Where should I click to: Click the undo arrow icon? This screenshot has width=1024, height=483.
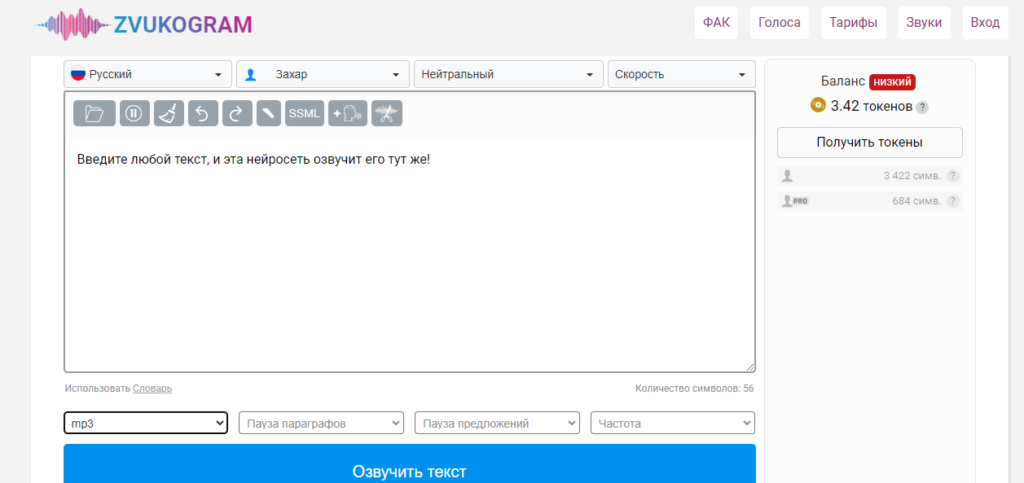pos(202,114)
